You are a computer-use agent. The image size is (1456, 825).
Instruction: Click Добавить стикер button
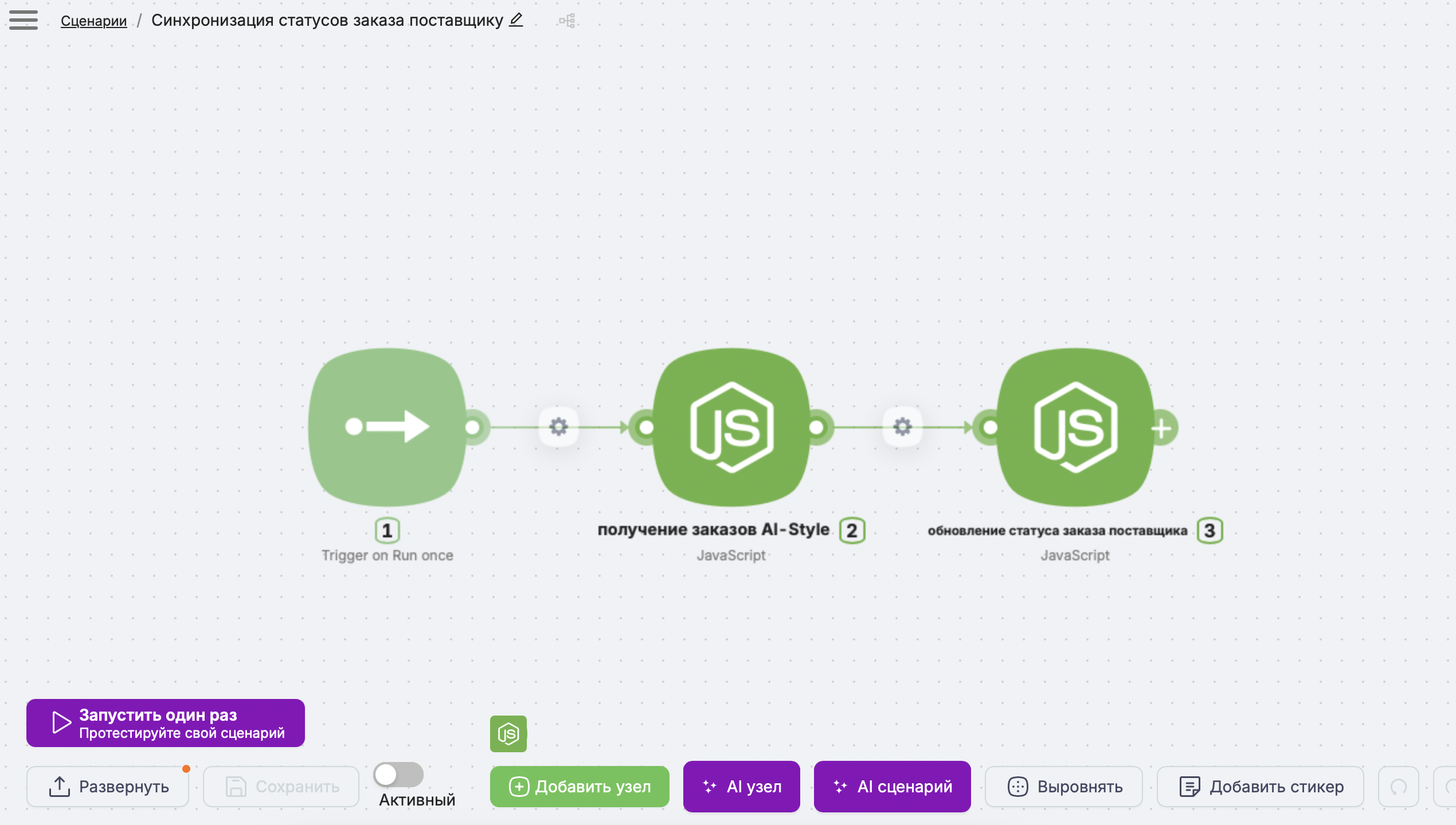tap(1260, 787)
